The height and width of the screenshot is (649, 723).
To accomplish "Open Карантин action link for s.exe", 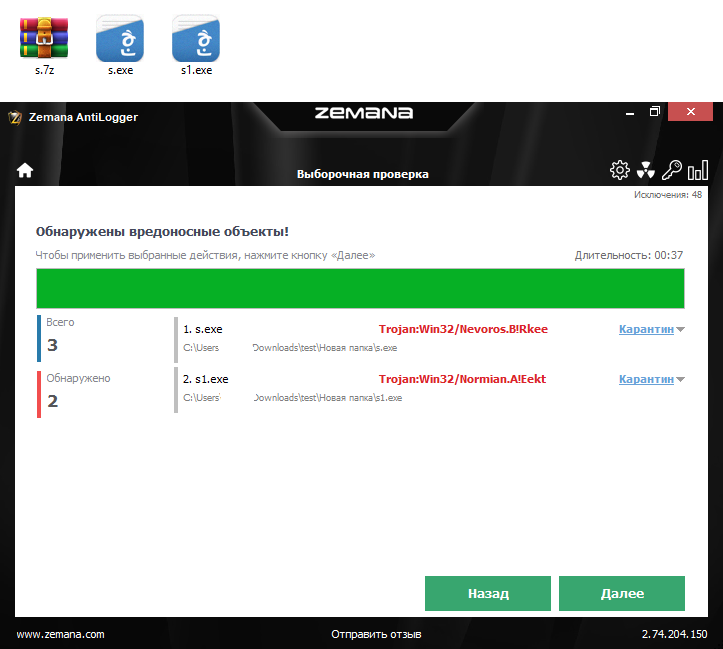I will [646, 329].
